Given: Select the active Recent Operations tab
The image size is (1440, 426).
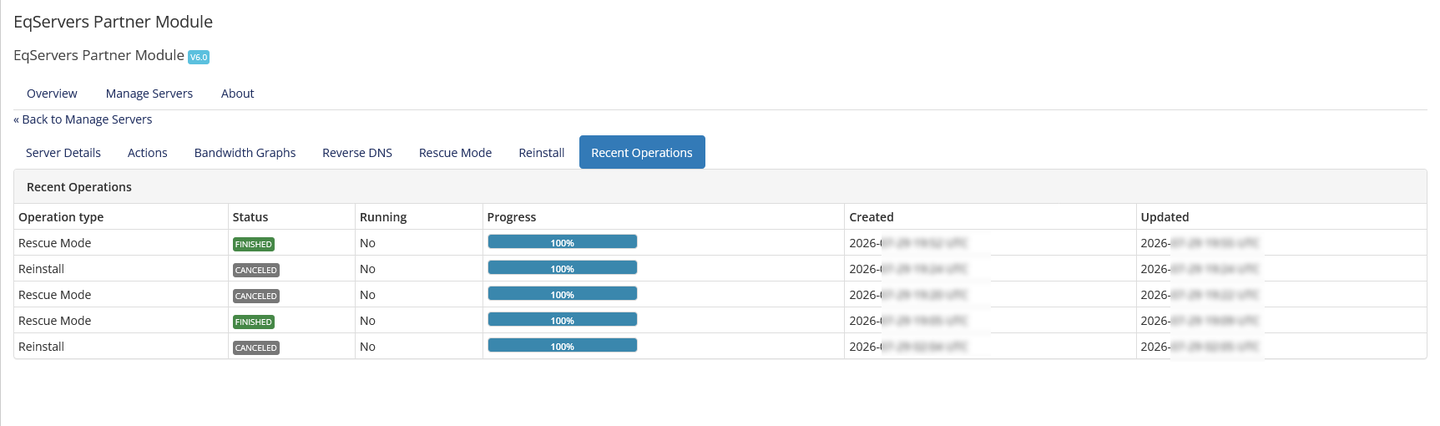Looking at the screenshot, I should coord(642,153).
